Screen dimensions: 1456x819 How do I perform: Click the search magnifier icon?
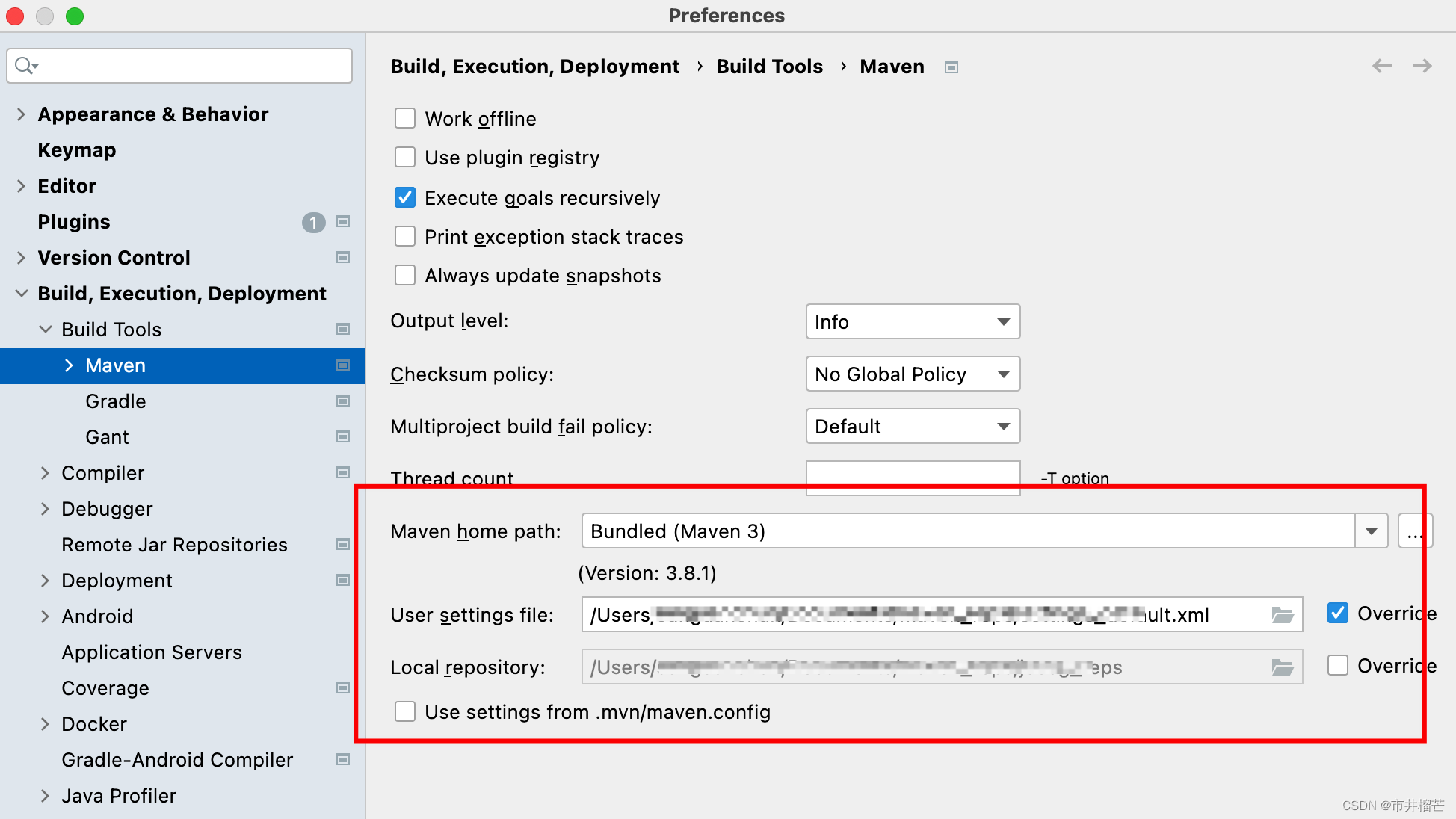pos(25,66)
